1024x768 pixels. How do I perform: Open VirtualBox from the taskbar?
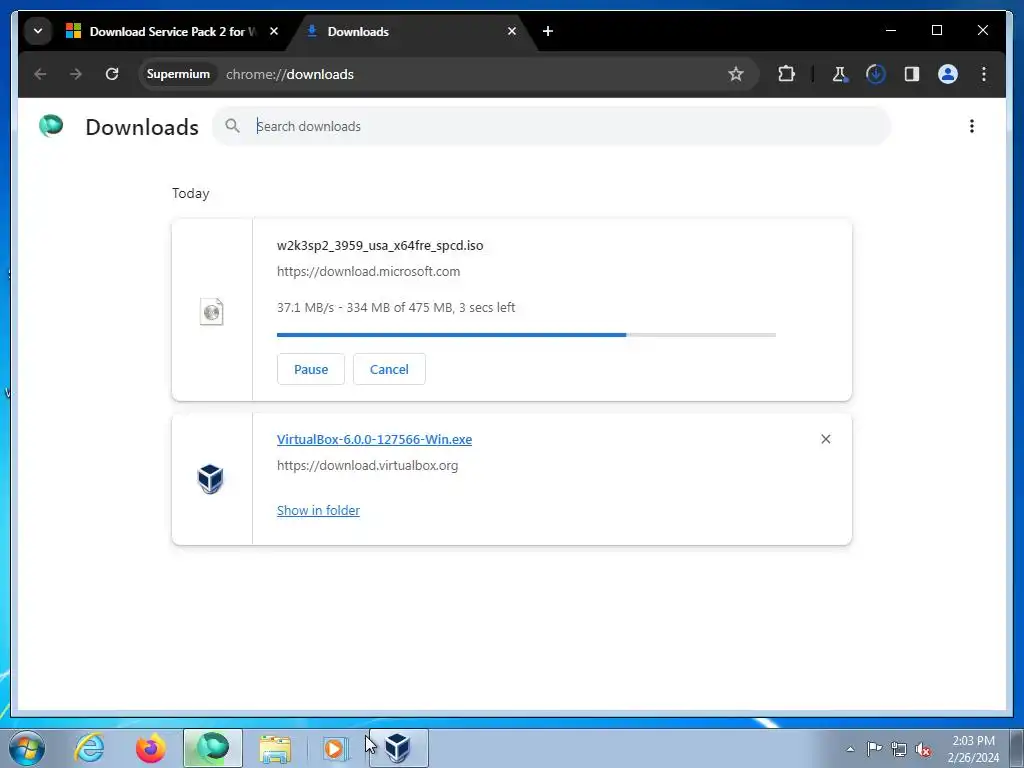[398, 748]
